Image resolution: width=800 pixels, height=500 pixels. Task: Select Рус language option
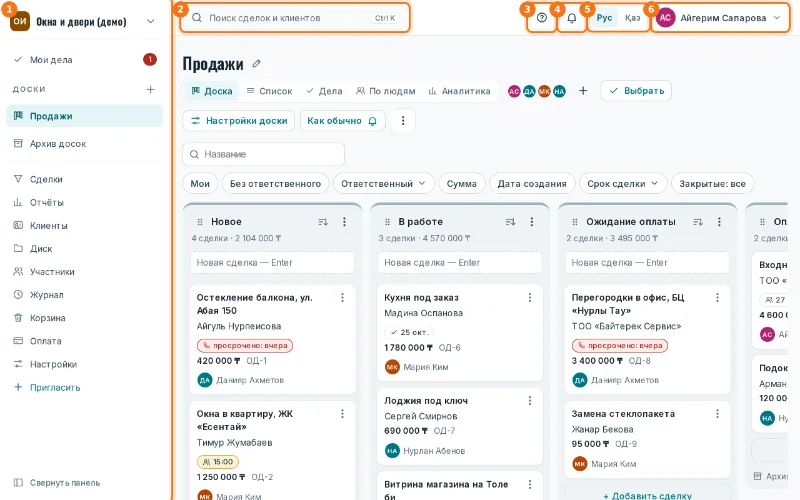coord(604,18)
